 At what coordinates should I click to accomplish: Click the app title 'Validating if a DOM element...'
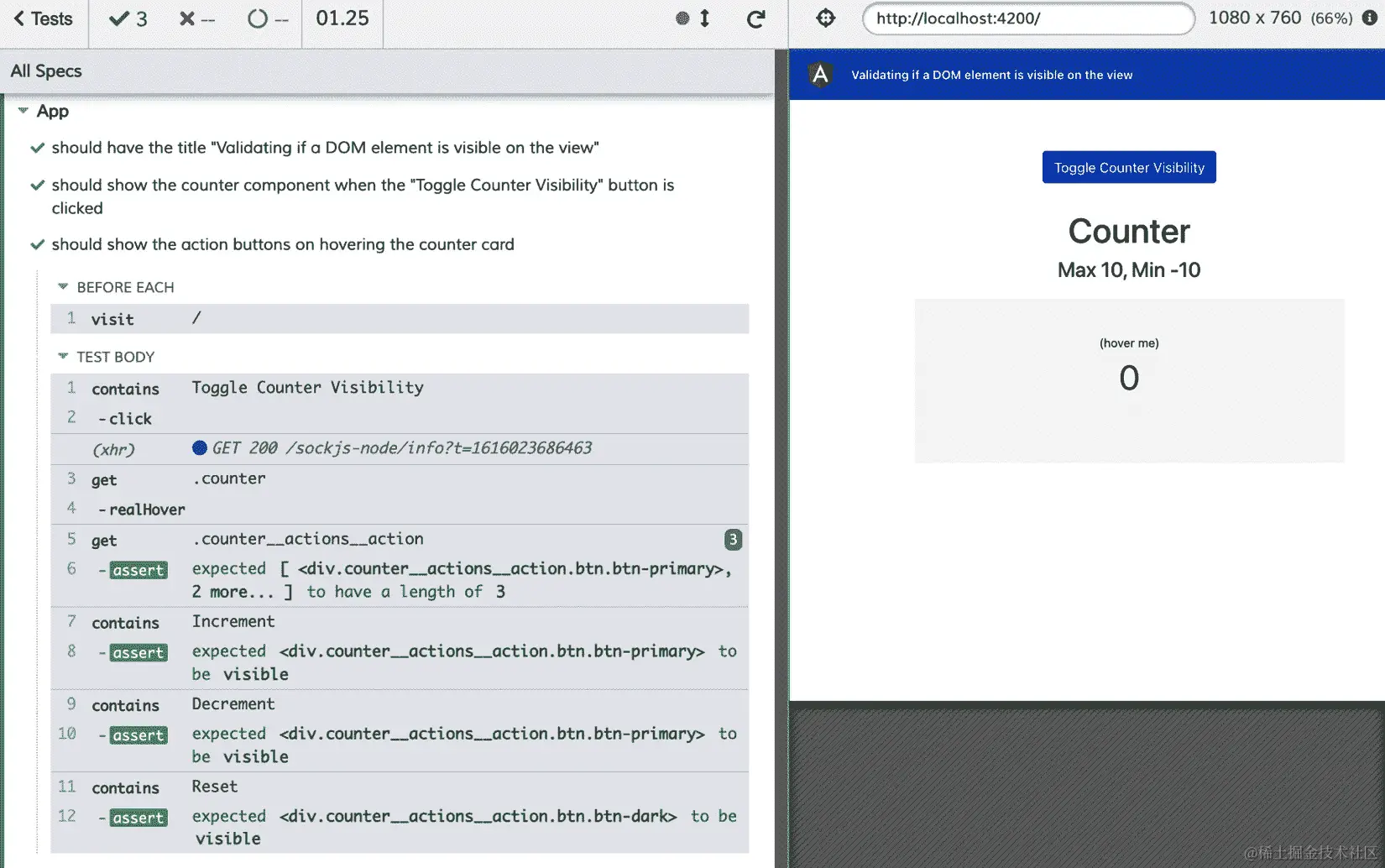[x=992, y=75]
